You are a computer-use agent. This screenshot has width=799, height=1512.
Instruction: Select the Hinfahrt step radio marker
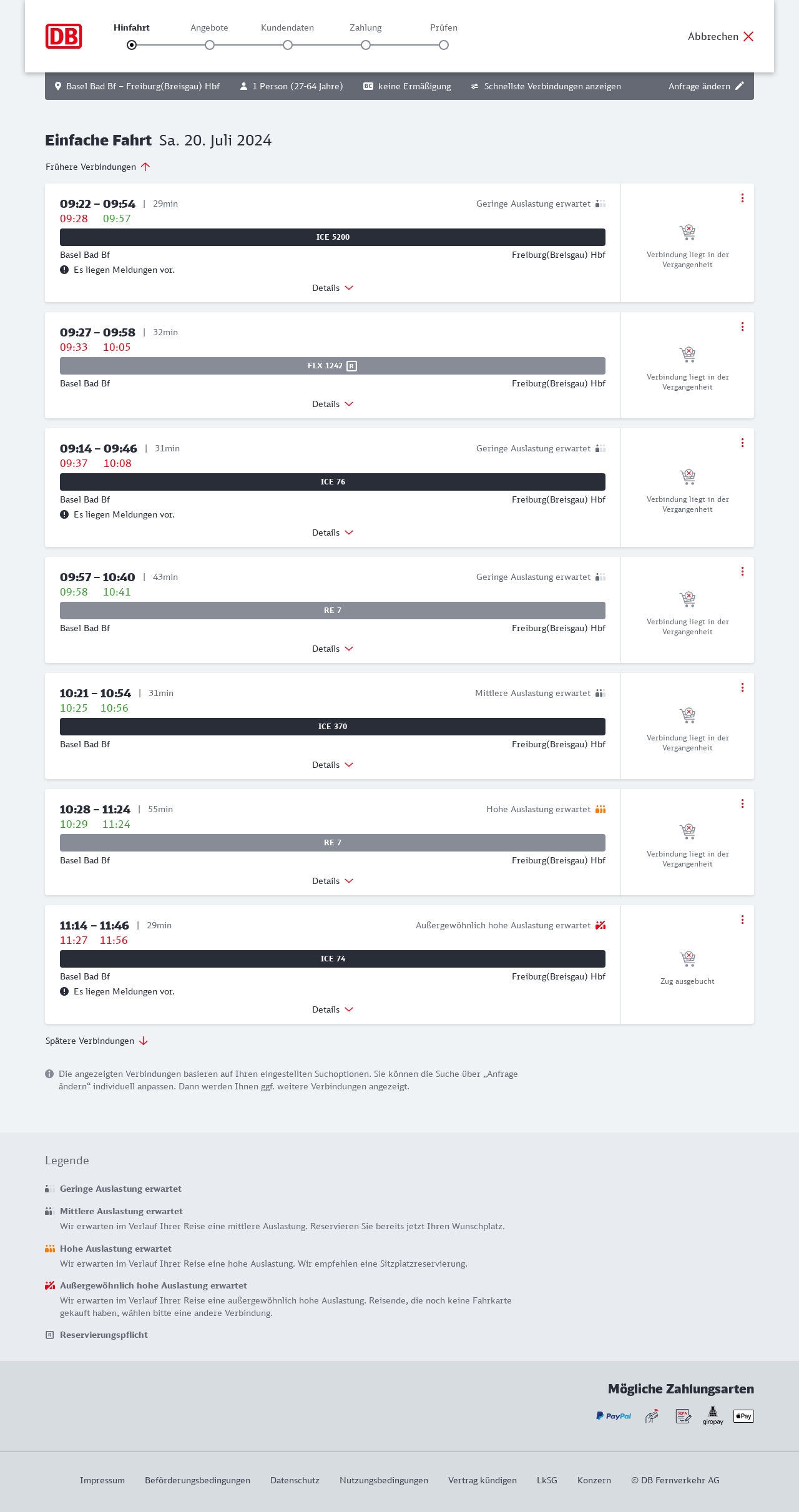click(x=132, y=45)
